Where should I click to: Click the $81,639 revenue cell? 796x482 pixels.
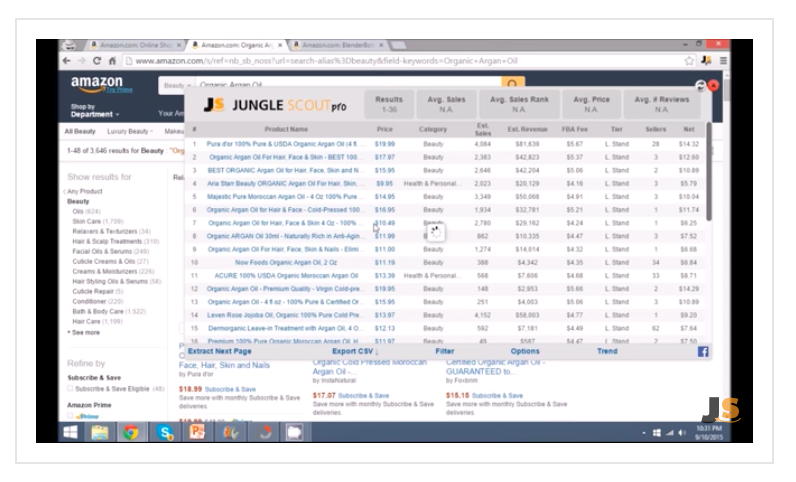[x=527, y=144]
